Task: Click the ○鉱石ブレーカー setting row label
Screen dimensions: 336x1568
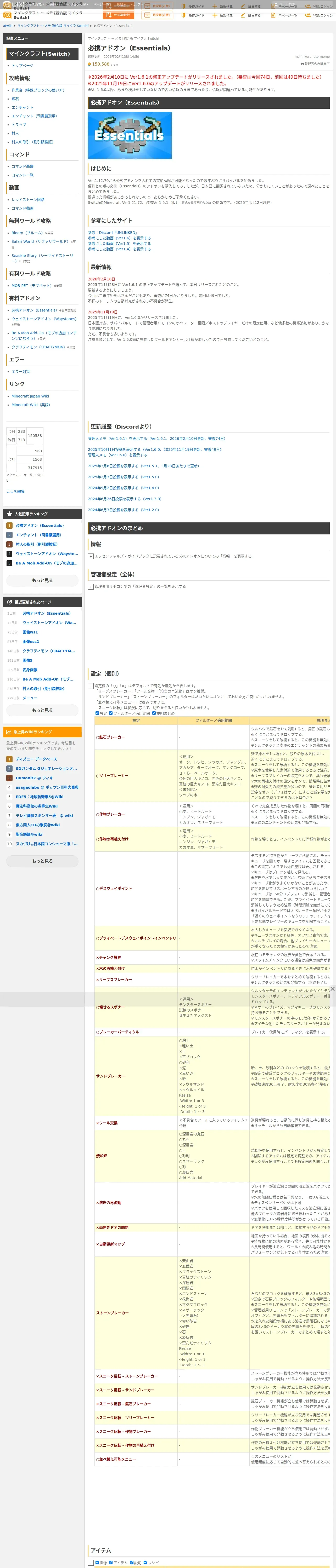Action: (110, 737)
